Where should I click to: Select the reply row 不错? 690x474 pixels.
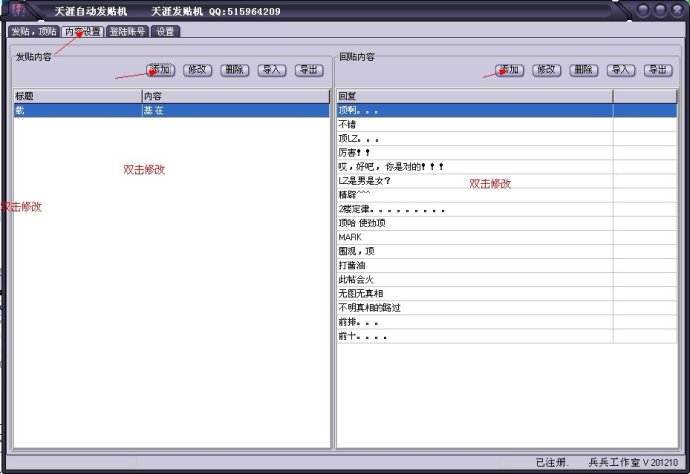click(x=507, y=125)
